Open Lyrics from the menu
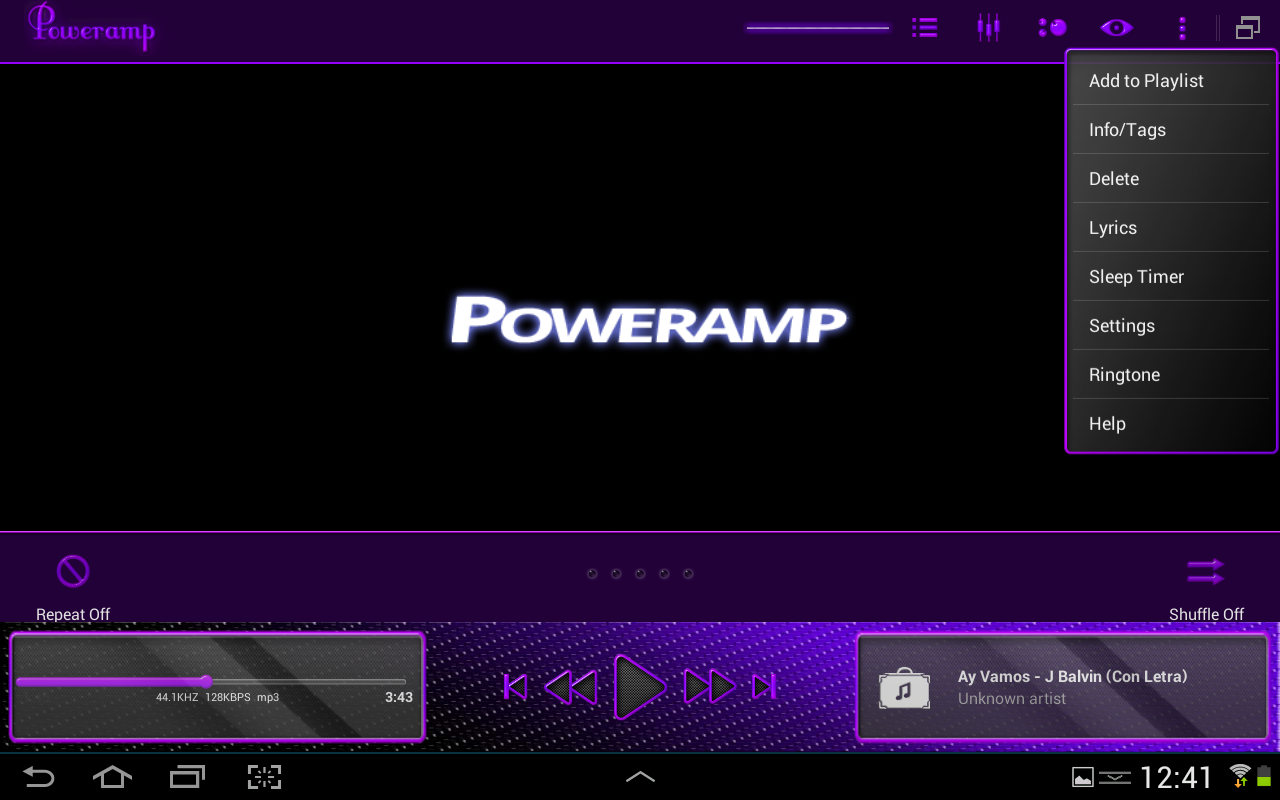Screen dimensions: 1280x800 1170,228
